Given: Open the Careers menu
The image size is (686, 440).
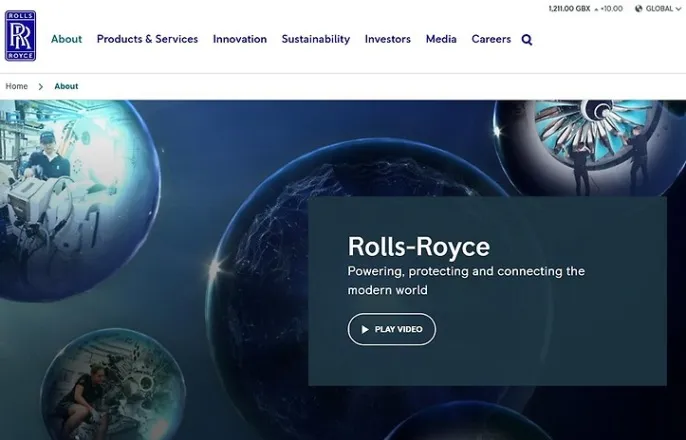Looking at the screenshot, I should tap(491, 39).
